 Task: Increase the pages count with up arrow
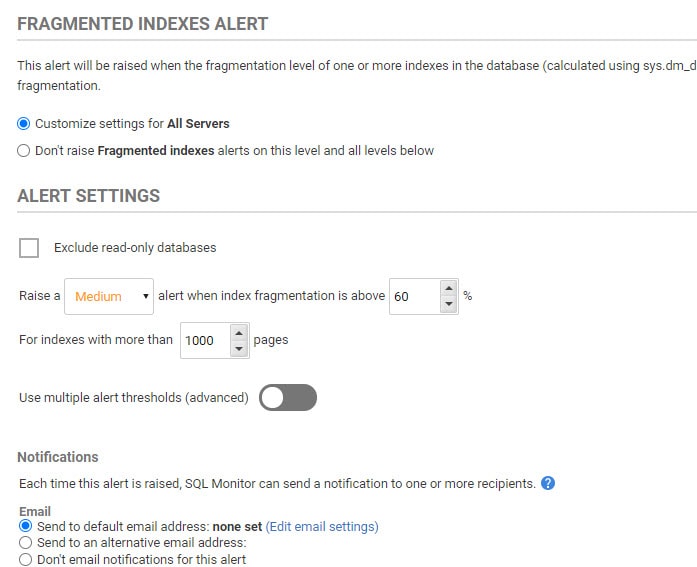(239, 333)
